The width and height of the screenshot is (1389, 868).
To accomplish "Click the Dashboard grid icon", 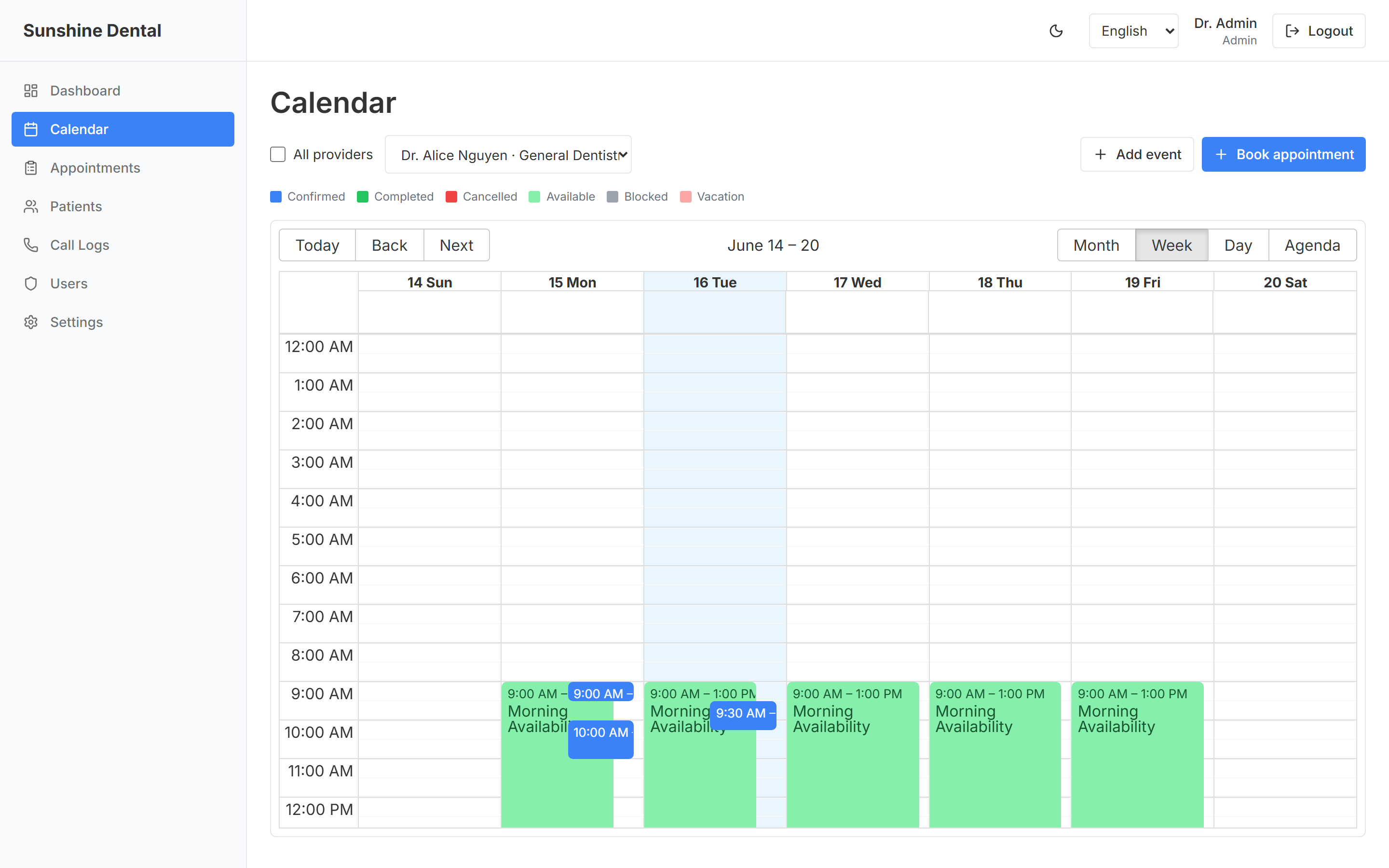I will pos(31,91).
